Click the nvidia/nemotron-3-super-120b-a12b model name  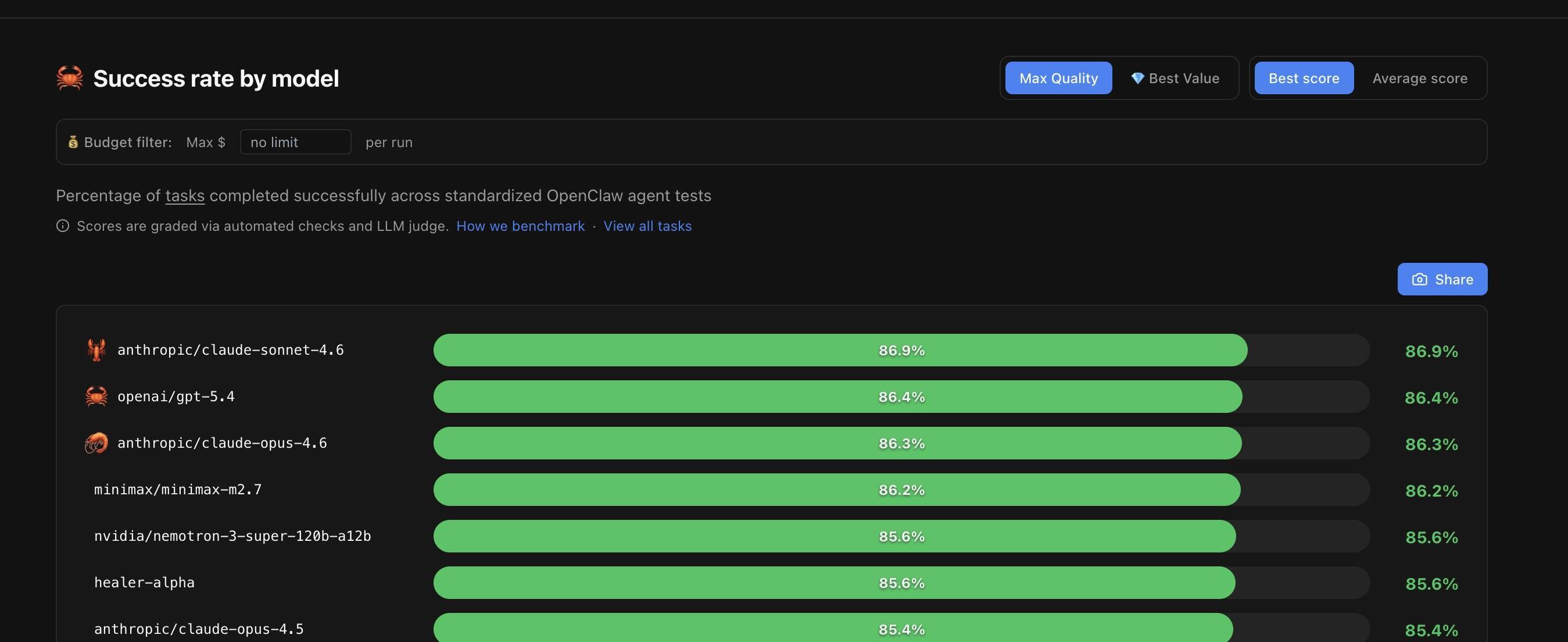click(x=232, y=536)
